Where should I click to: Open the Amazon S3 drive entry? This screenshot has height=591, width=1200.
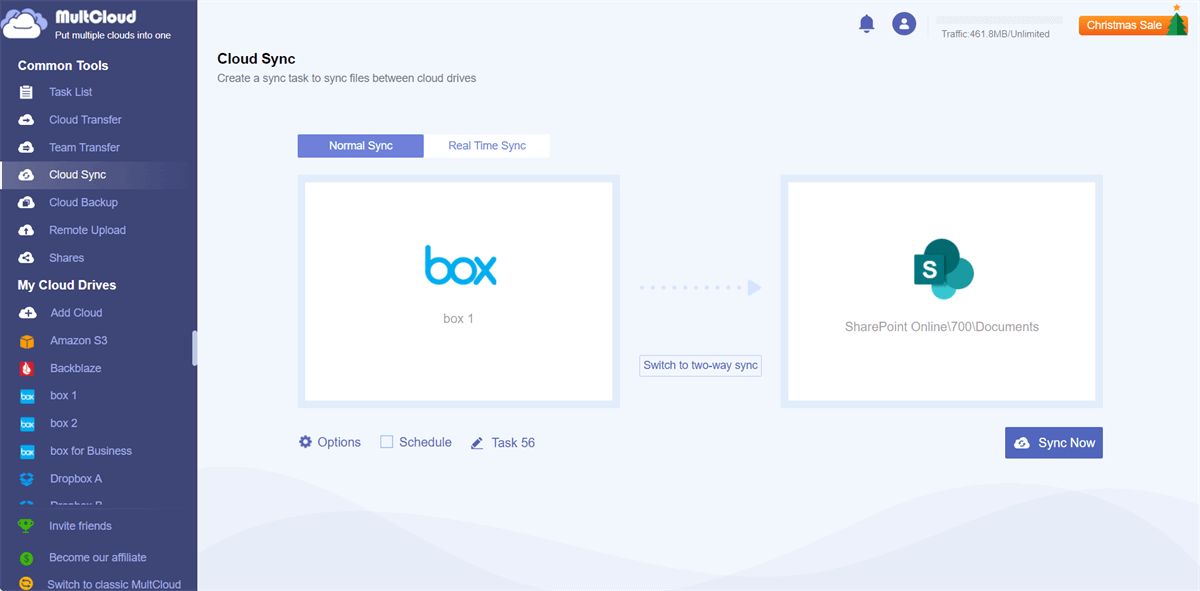[79, 341]
